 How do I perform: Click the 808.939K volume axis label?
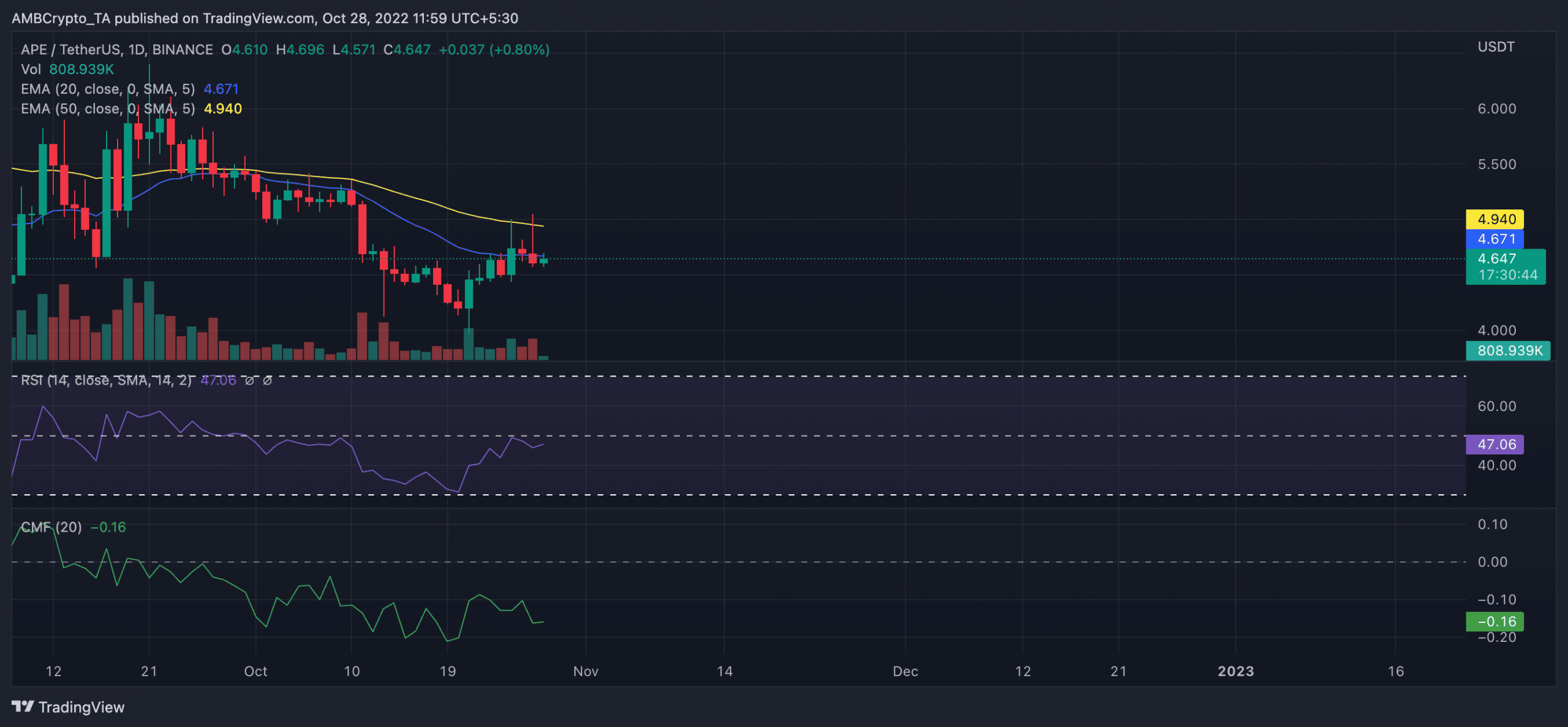[x=1508, y=350]
